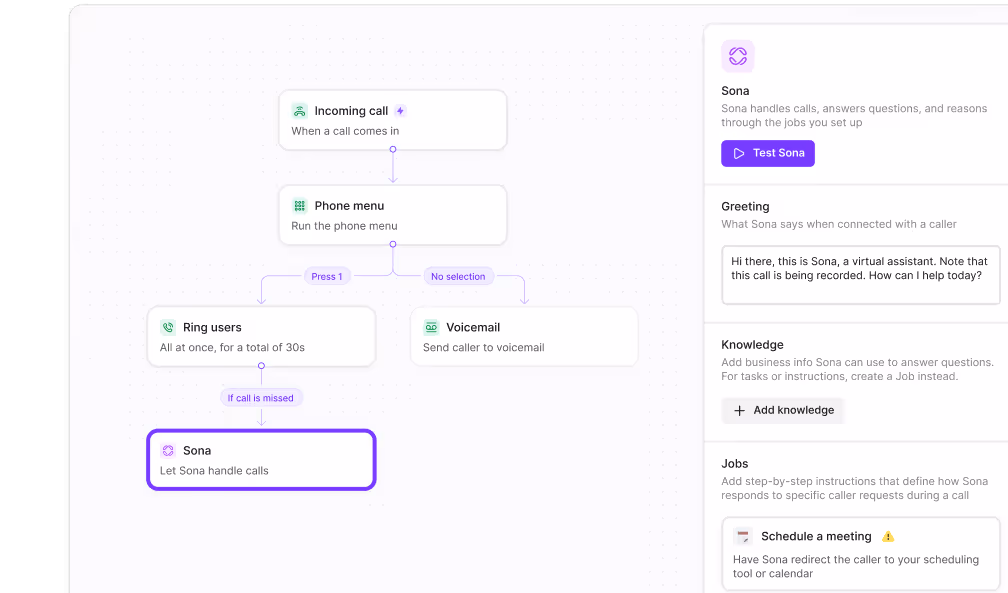Click 'Let Sona handle calls' text
This screenshot has height=593, width=1008.
coord(214,471)
